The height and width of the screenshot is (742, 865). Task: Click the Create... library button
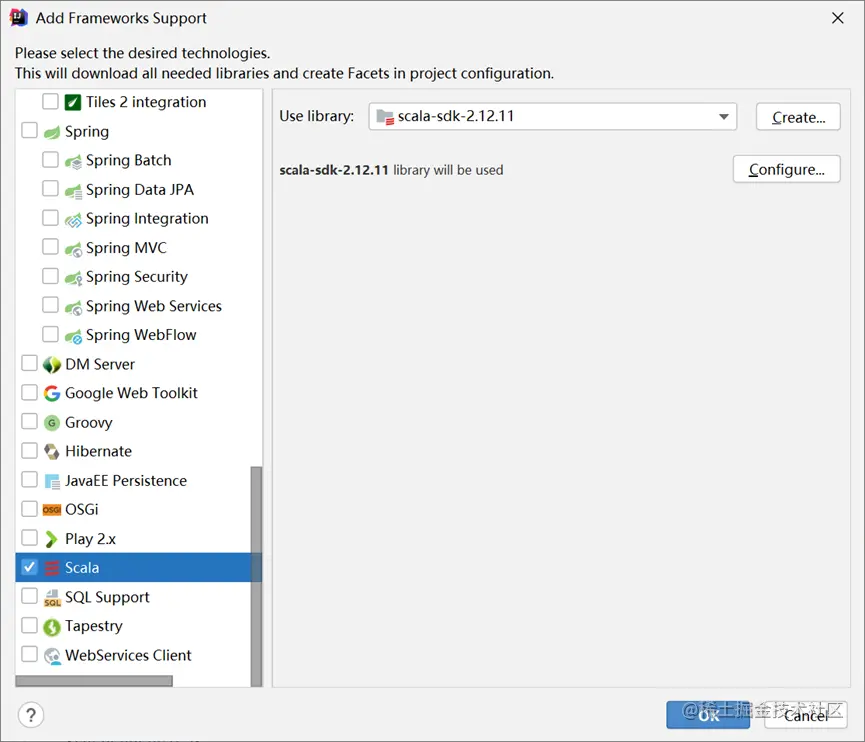[x=798, y=117]
